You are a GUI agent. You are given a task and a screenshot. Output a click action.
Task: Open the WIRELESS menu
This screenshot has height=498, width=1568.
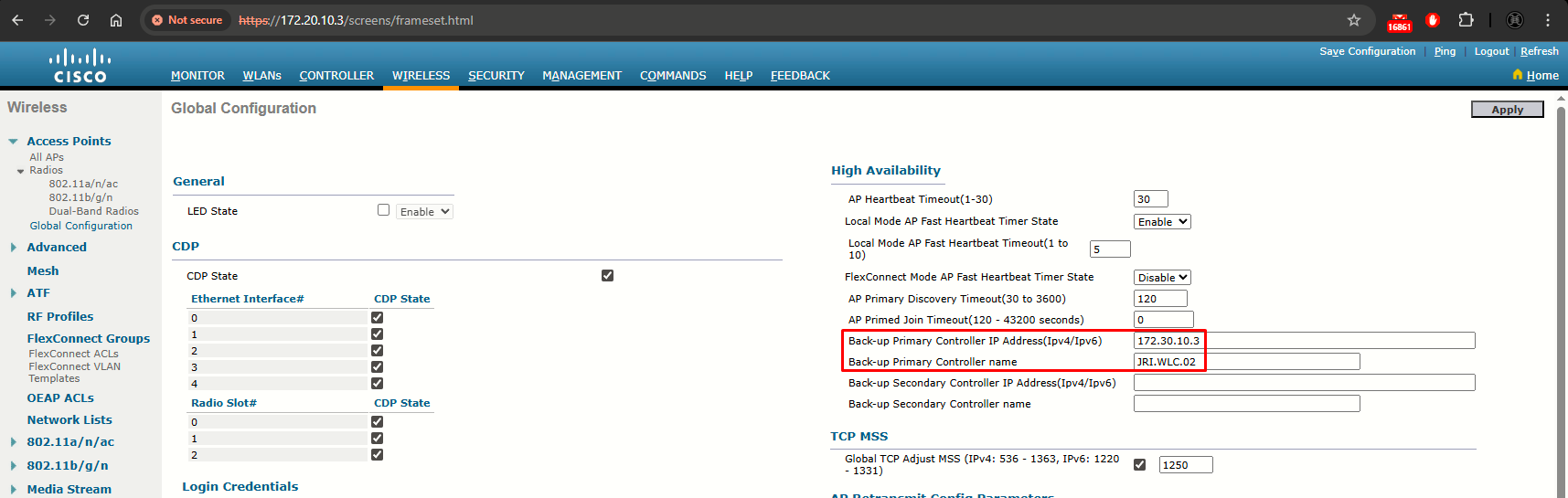[421, 76]
